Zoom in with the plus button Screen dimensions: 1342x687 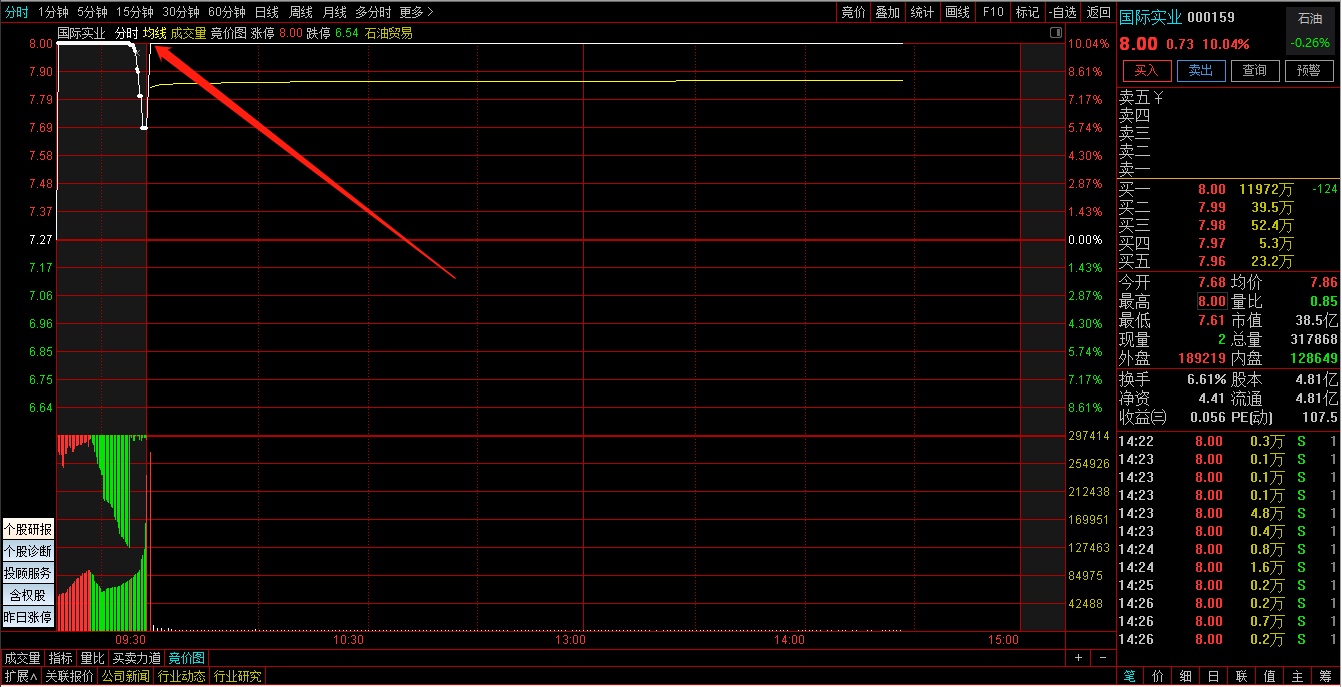1078,658
